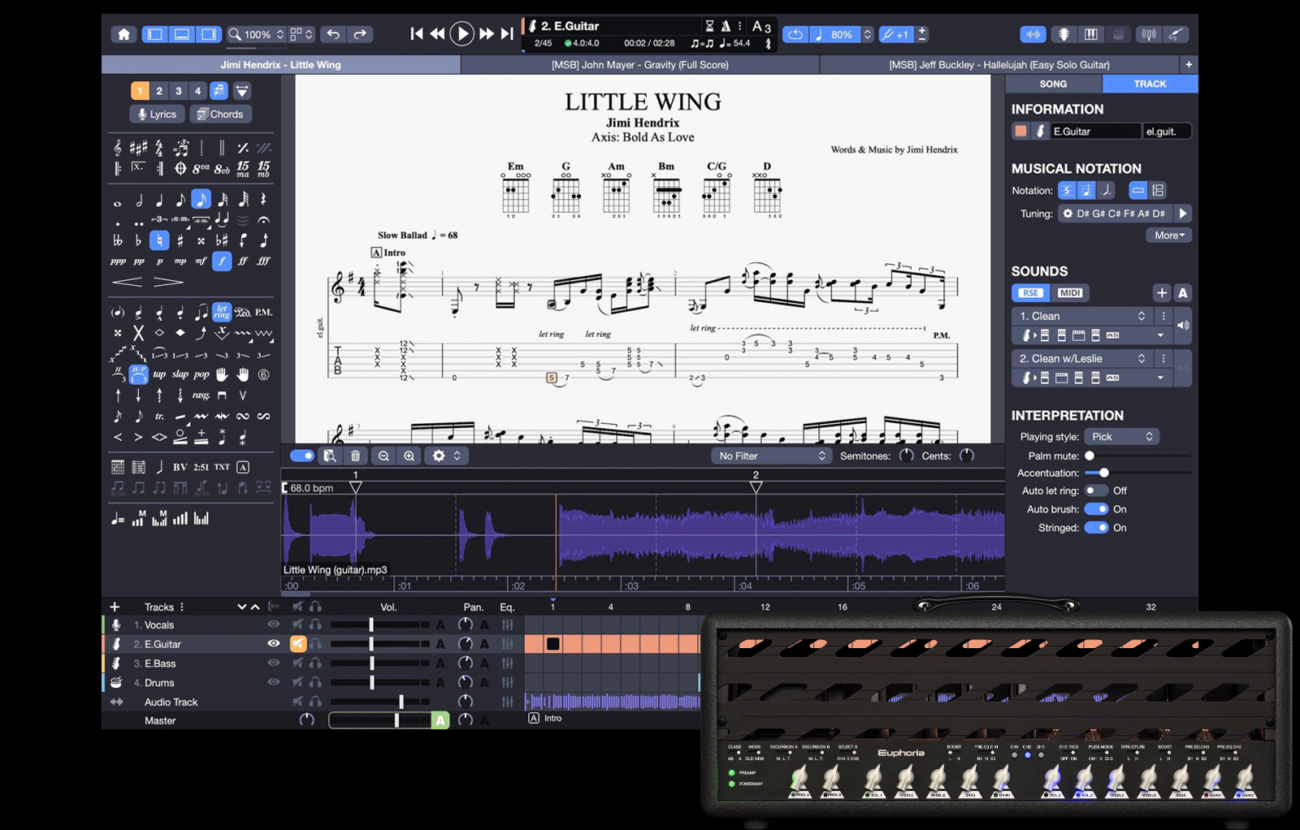Viewport: 1300px width, 830px height.
Task: Click the audio track trash icon
Action: [355, 456]
